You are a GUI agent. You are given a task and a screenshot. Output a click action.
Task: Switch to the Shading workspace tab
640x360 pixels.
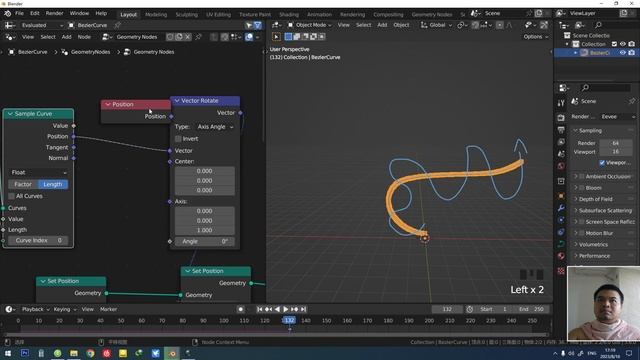289,14
